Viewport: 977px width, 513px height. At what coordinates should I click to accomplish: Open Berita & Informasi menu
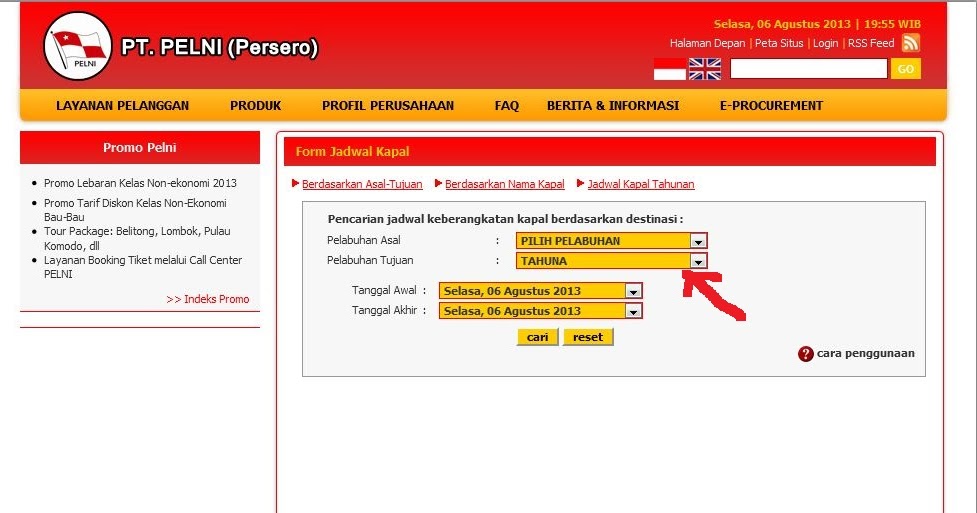coord(613,106)
